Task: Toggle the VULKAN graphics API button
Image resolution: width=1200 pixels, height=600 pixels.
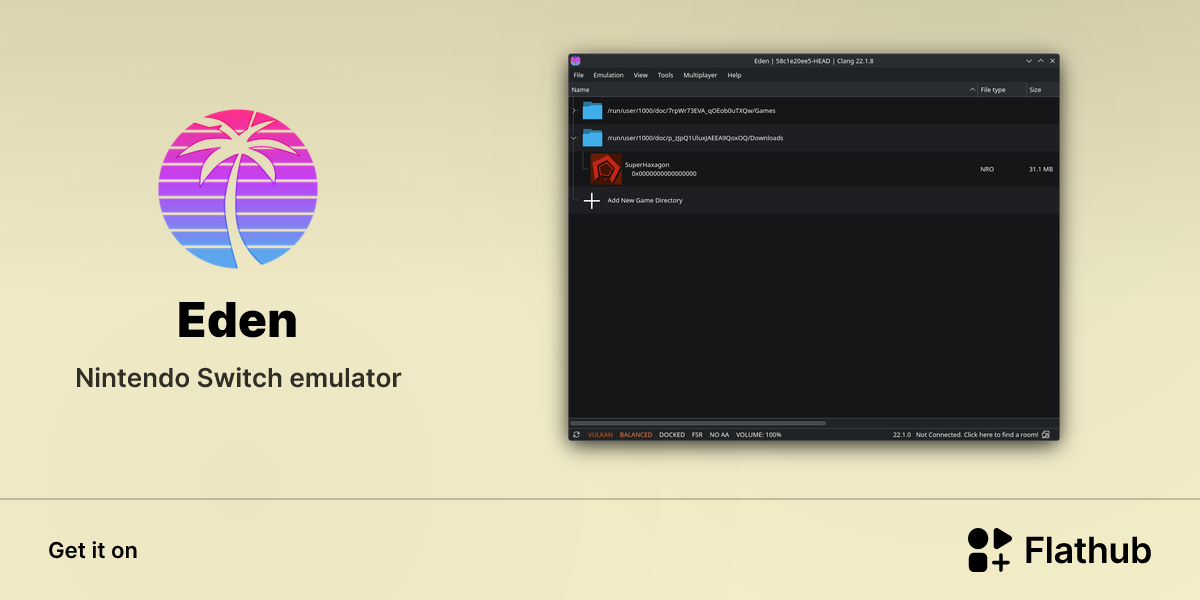Action: tap(600, 435)
